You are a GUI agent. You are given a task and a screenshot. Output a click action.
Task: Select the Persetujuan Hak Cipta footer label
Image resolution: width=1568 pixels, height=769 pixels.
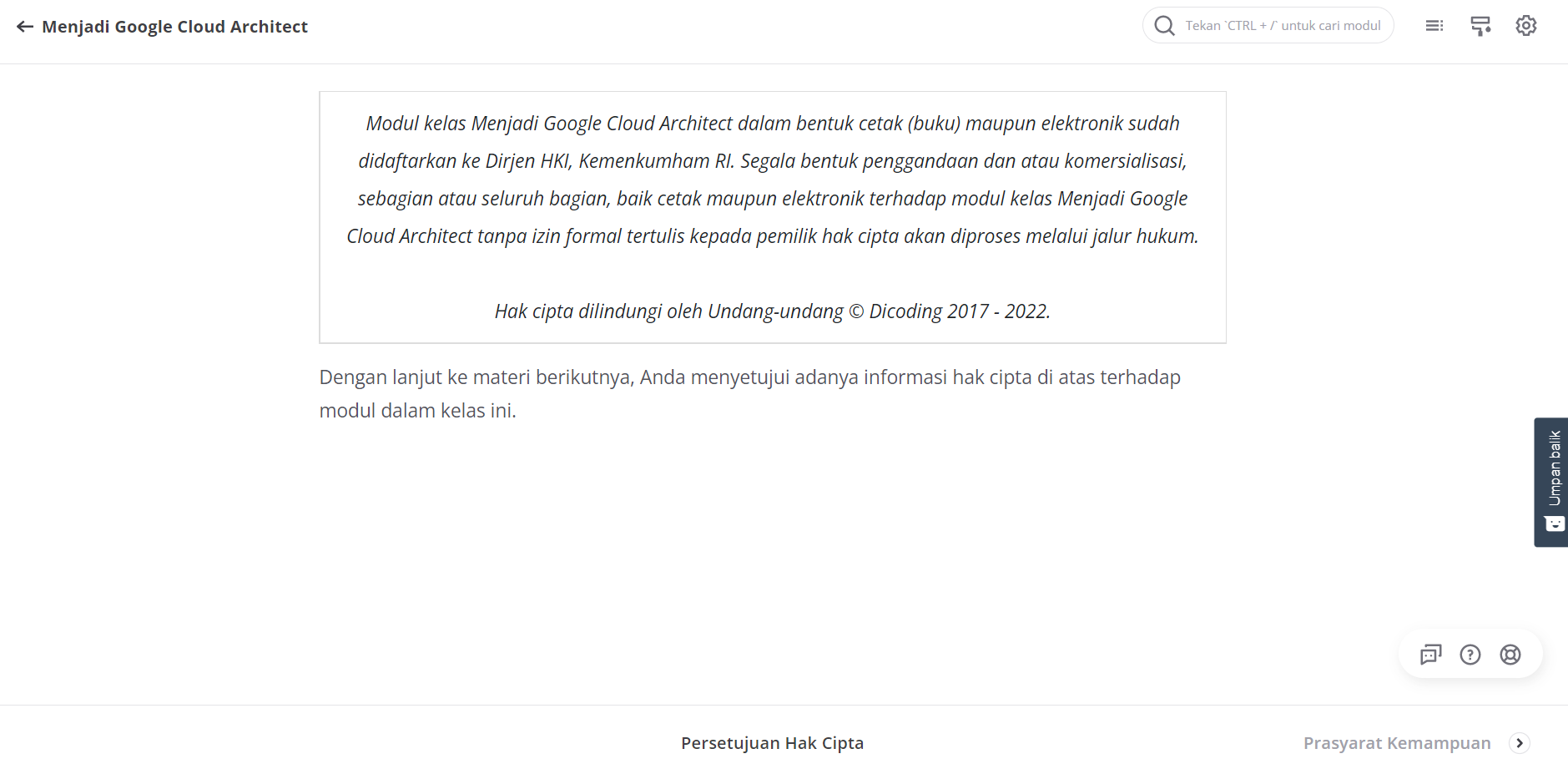point(771,742)
